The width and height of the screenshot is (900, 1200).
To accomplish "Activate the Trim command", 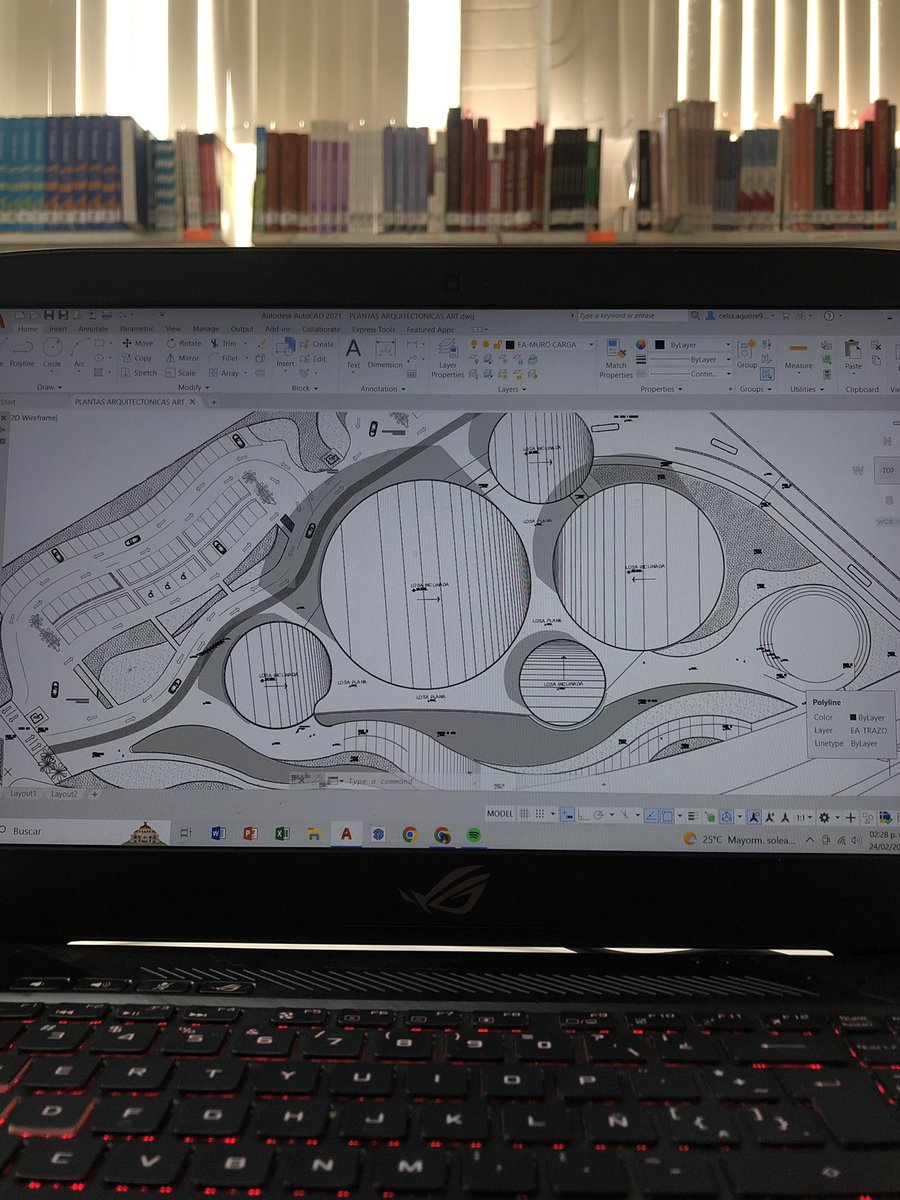I will pyautogui.click(x=223, y=343).
